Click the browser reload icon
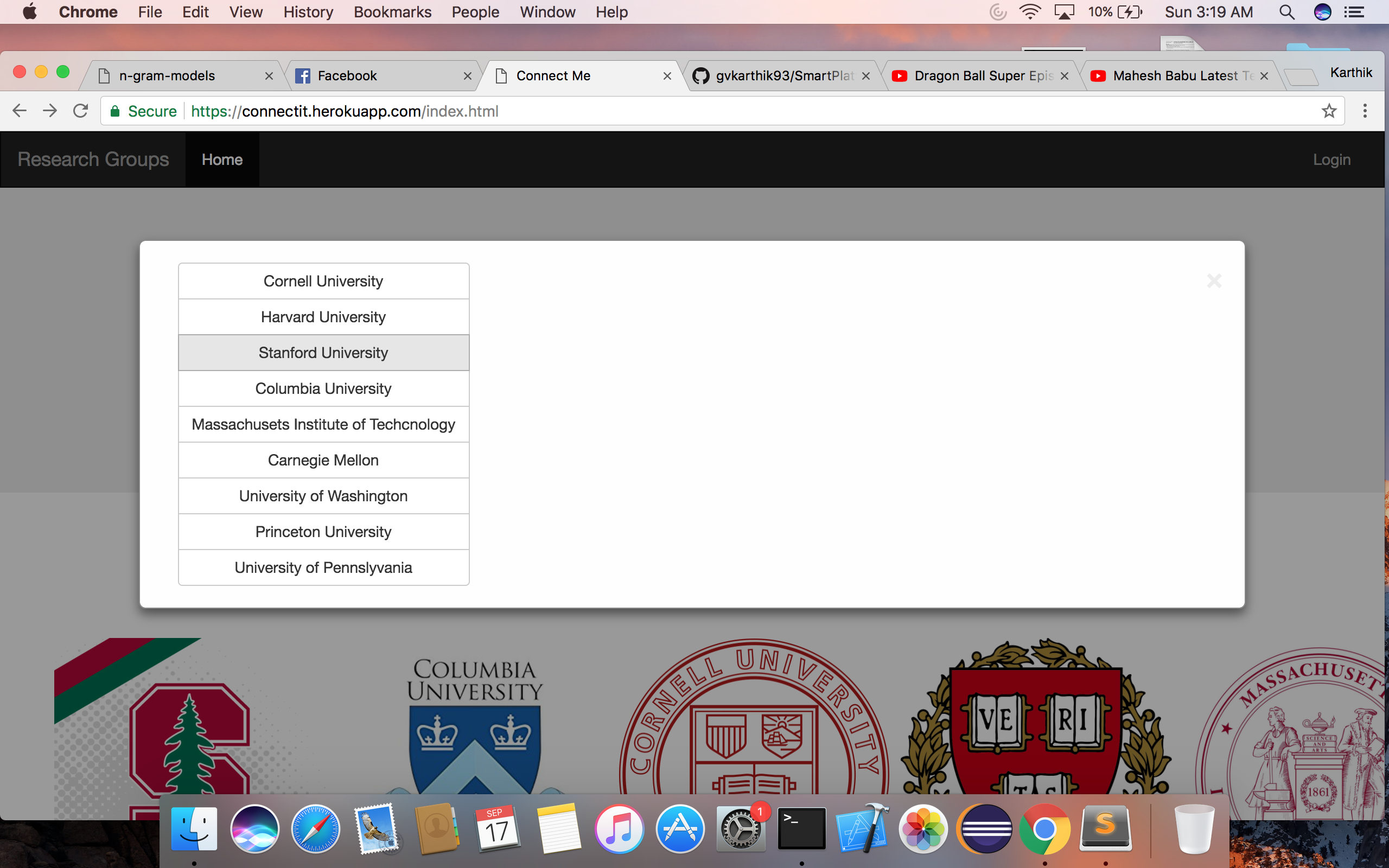Viewport: 1389px width, 868px height. pos(80,111)
